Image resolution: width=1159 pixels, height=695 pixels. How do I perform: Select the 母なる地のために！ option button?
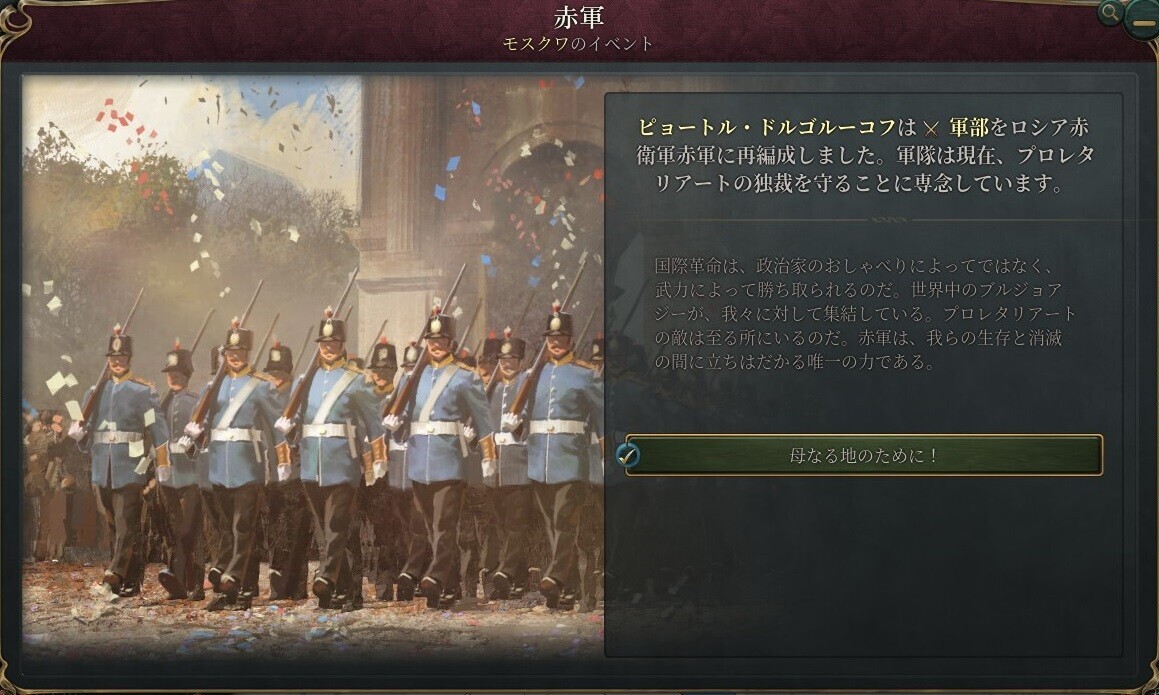click(864, 455)
